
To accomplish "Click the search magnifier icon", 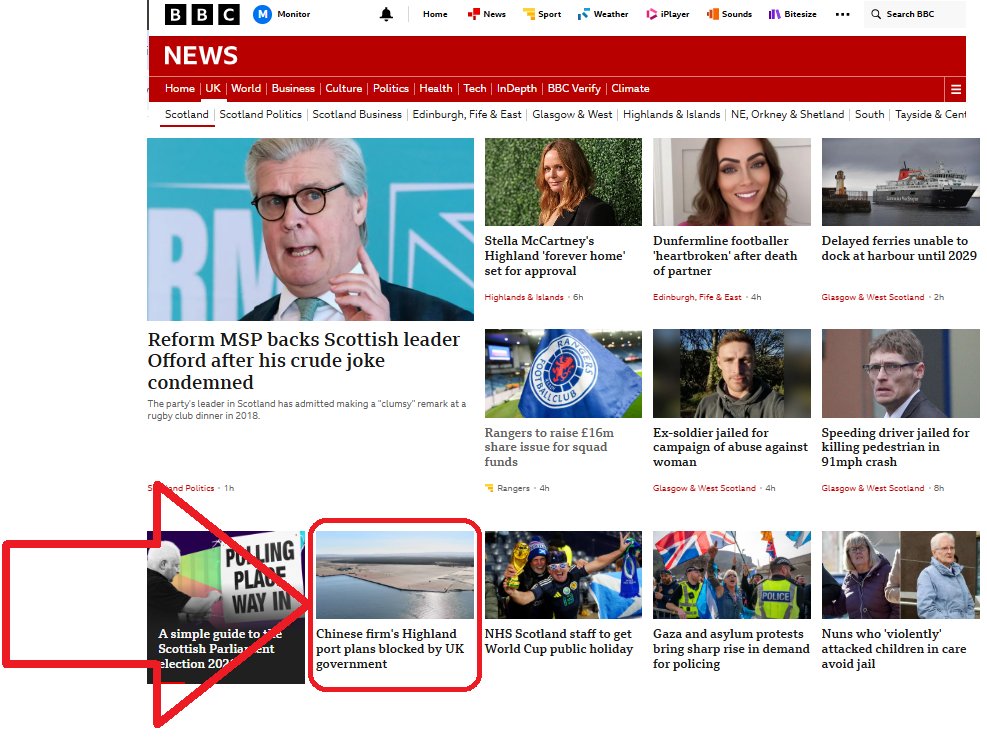I will pos(876,14).
